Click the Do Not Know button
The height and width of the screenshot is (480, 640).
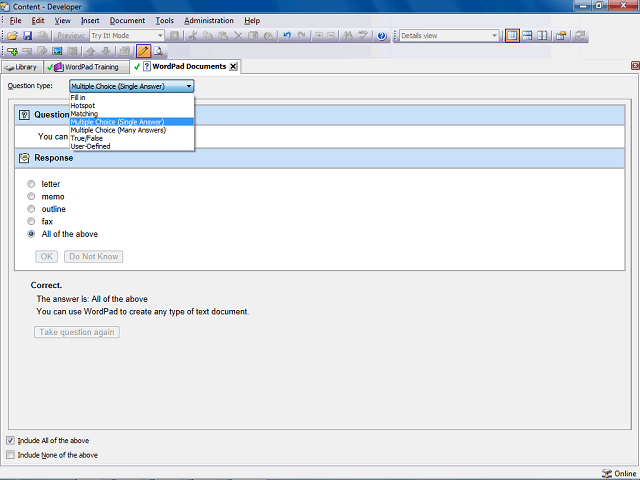point(93,256)
